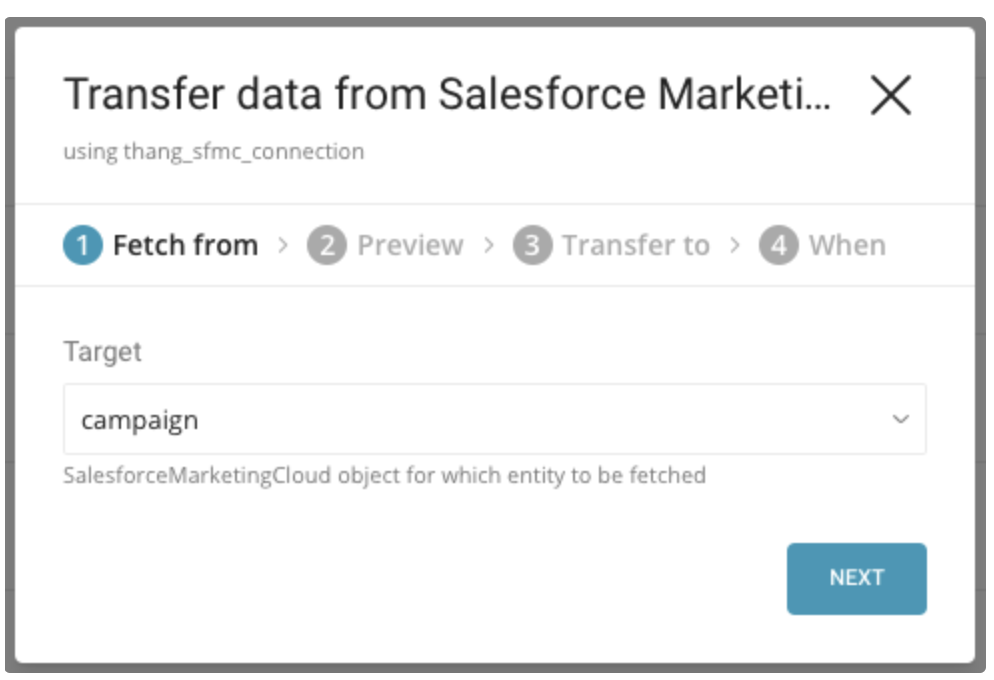Click the chevron between Preview and Transfer to
This screenshot has width=994, height=680.
coord(489,245)
